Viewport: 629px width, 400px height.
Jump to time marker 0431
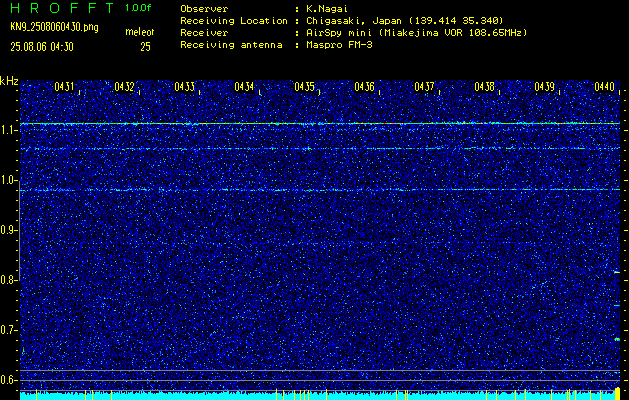[65, 87]
